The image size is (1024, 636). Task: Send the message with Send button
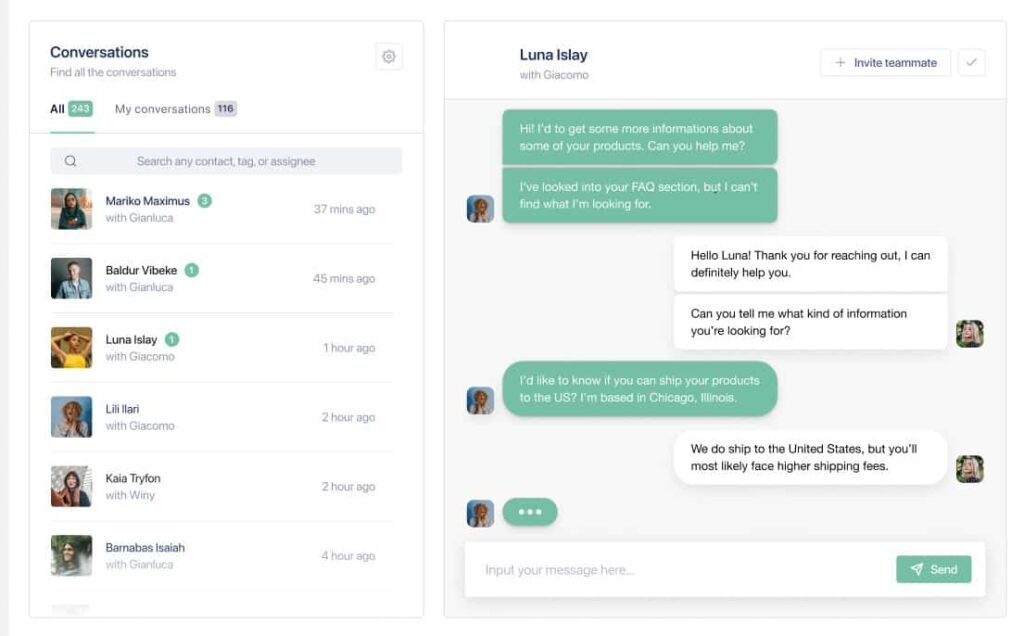tap(933, 569)
